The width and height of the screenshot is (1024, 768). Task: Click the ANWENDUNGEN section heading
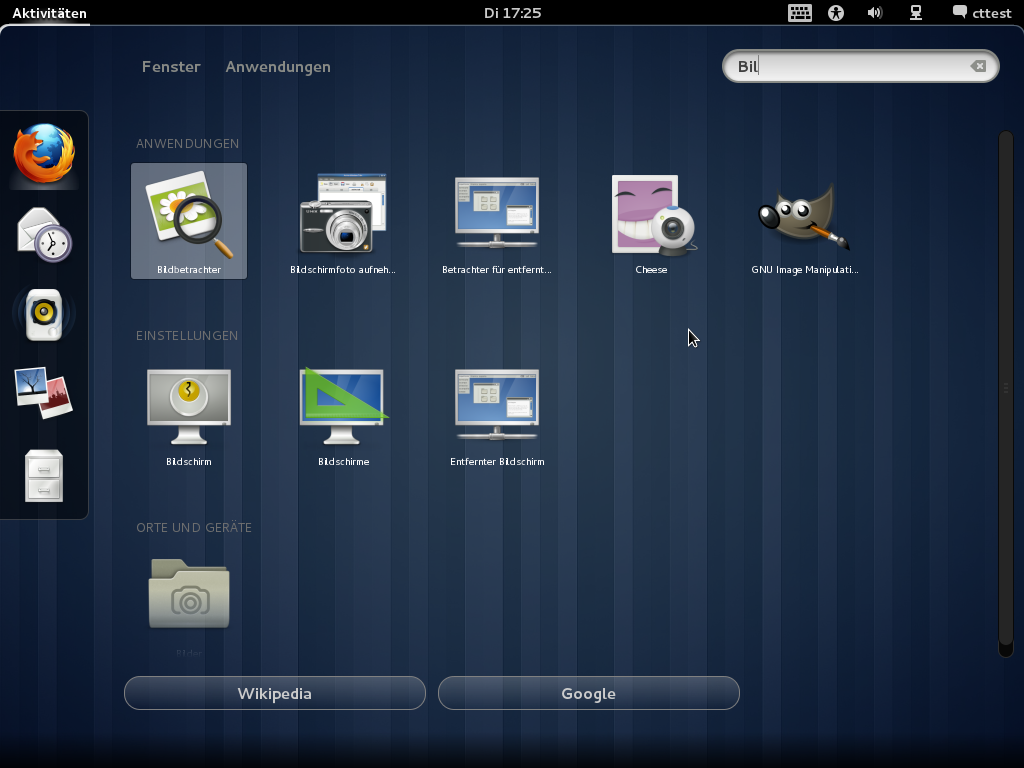pyautogui.click(x=187, y=144)
